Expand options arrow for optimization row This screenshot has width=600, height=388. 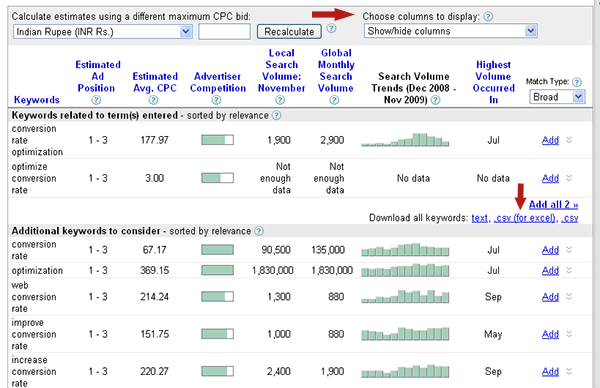(x=569, y=270)
